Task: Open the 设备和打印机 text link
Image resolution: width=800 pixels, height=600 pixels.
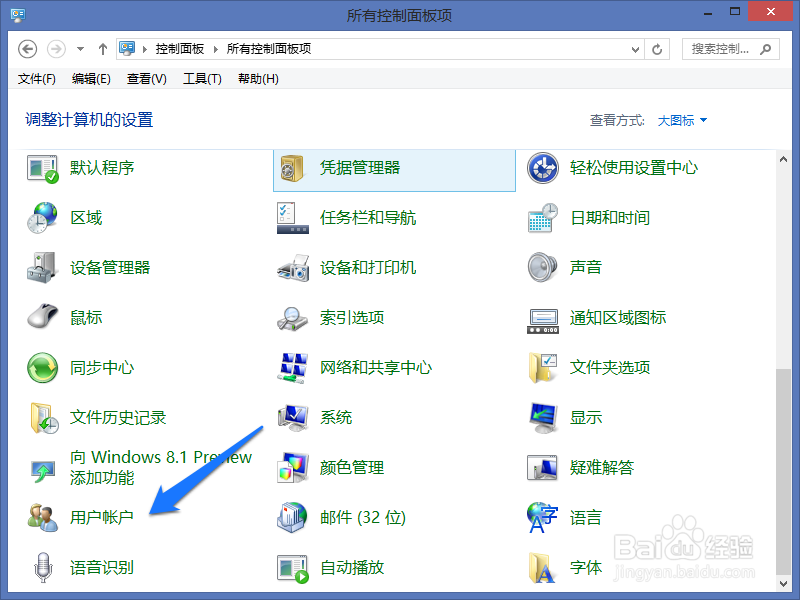Action: (368, 267)
